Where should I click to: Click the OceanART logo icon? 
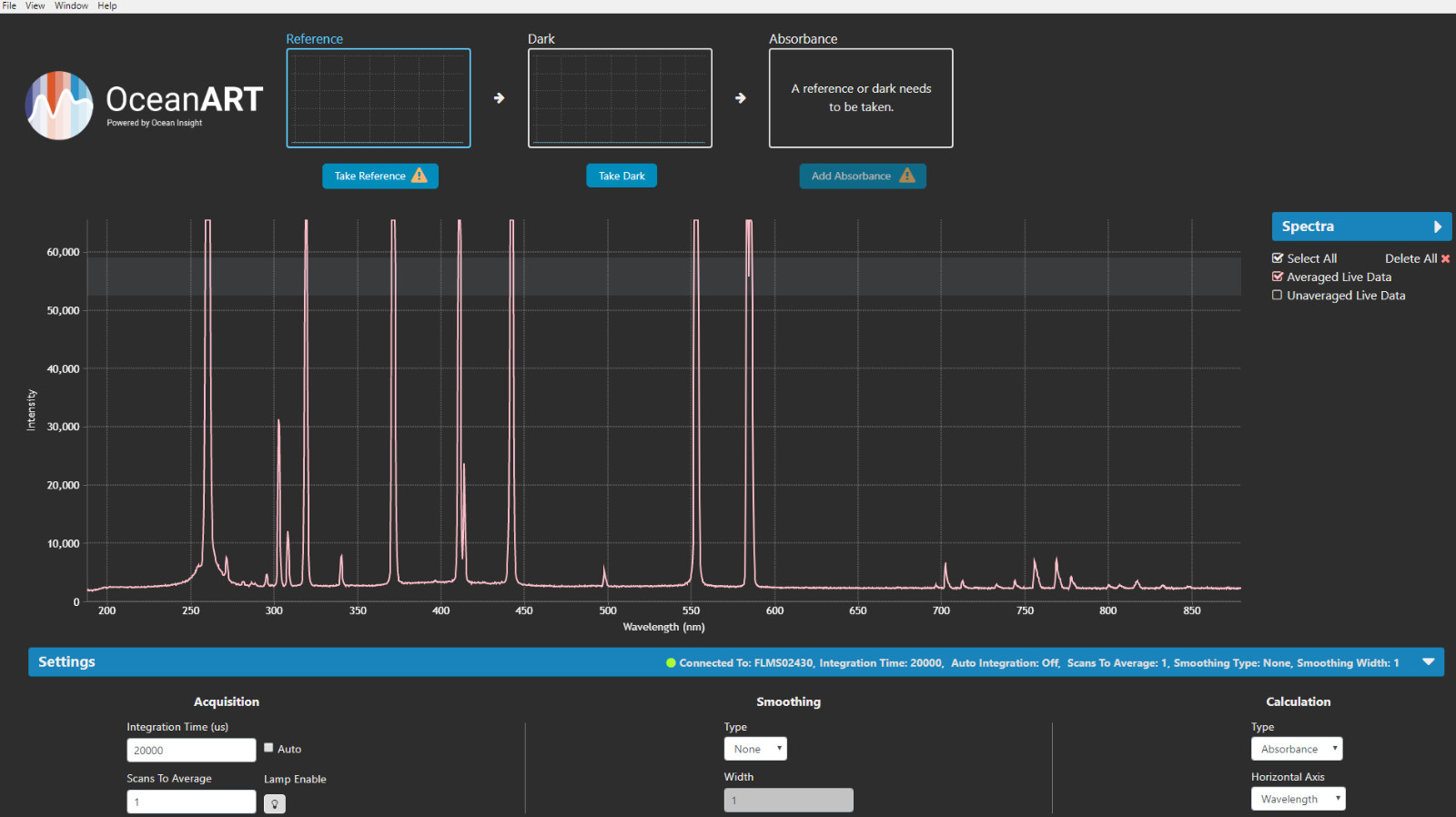tap(59, 106)
